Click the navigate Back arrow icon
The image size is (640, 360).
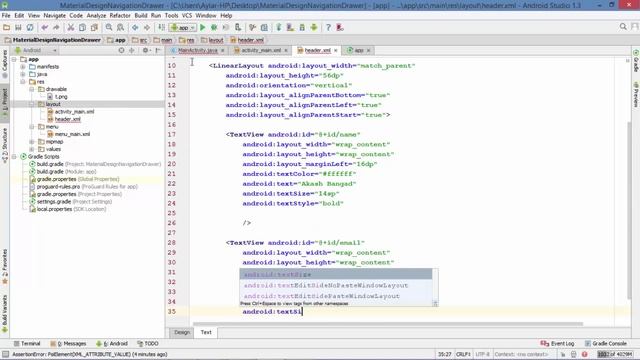coord(135,27)
